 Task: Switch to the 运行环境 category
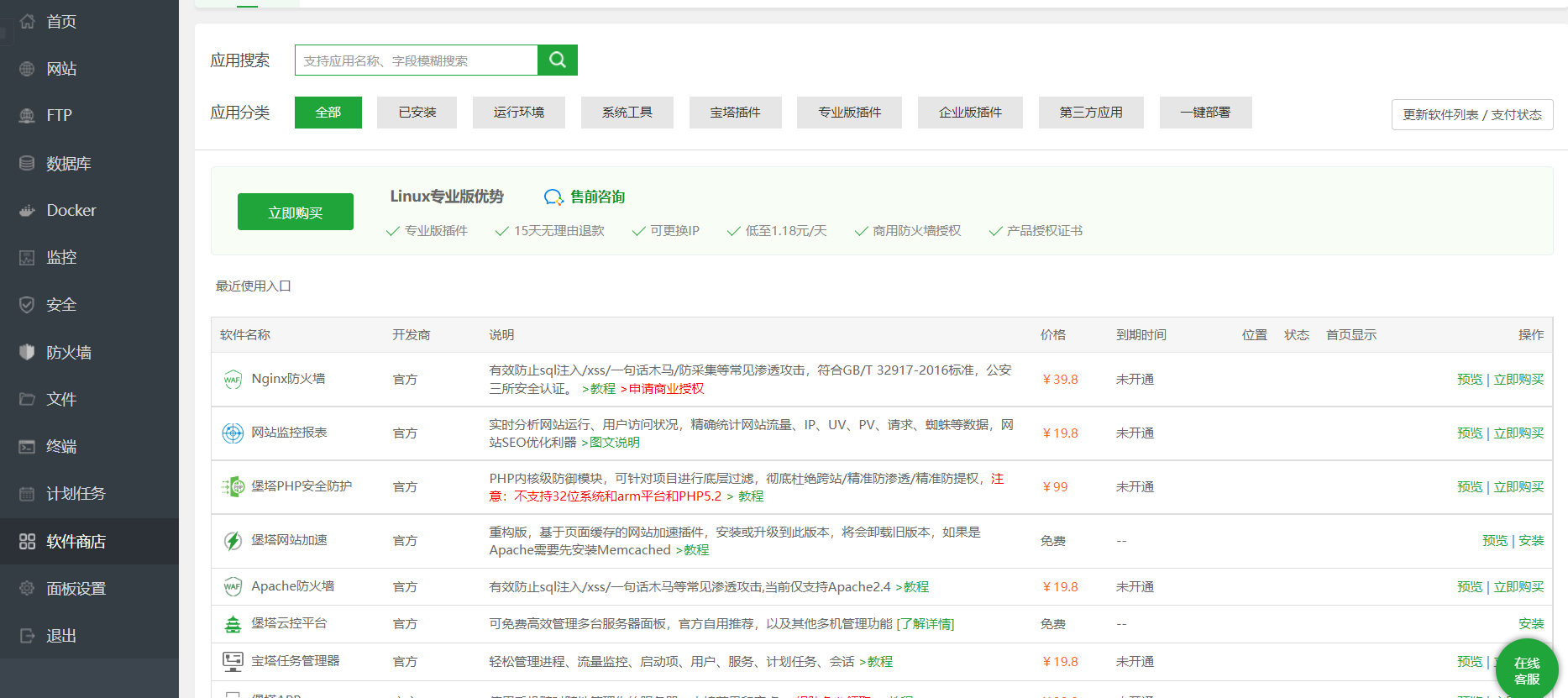pyautogui.click(x=519, y=113)
